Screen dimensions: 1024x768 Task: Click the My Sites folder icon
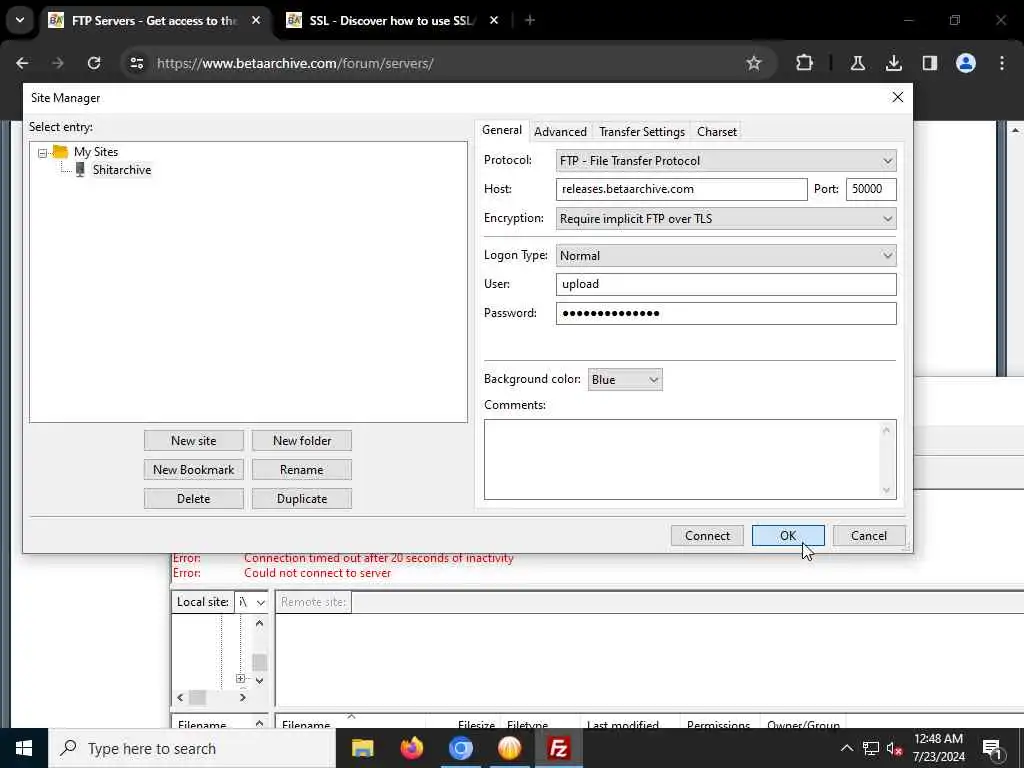pos(60,152)
